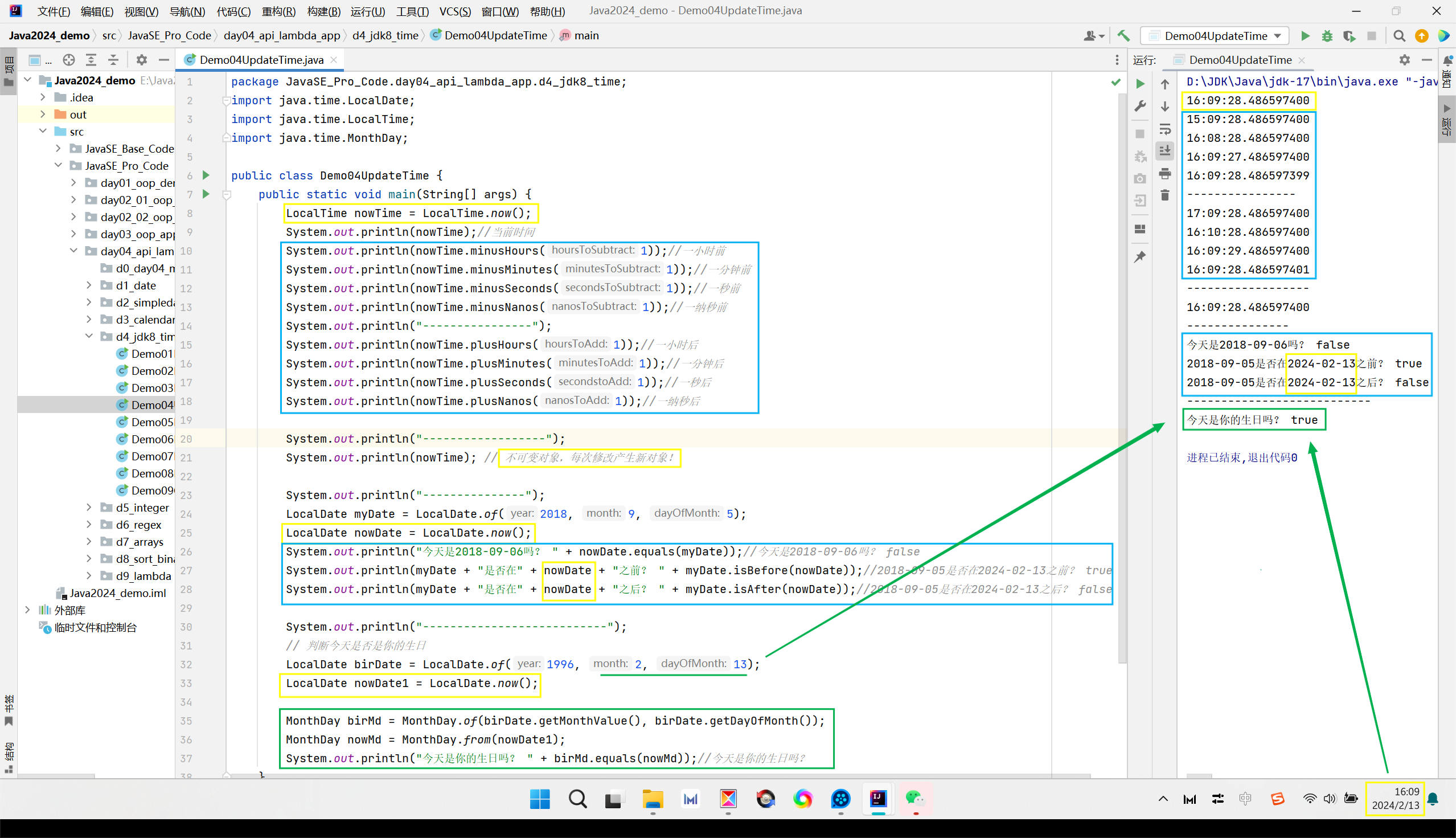
Task: Clear run output with trash icon
Action: point(1165,196)
